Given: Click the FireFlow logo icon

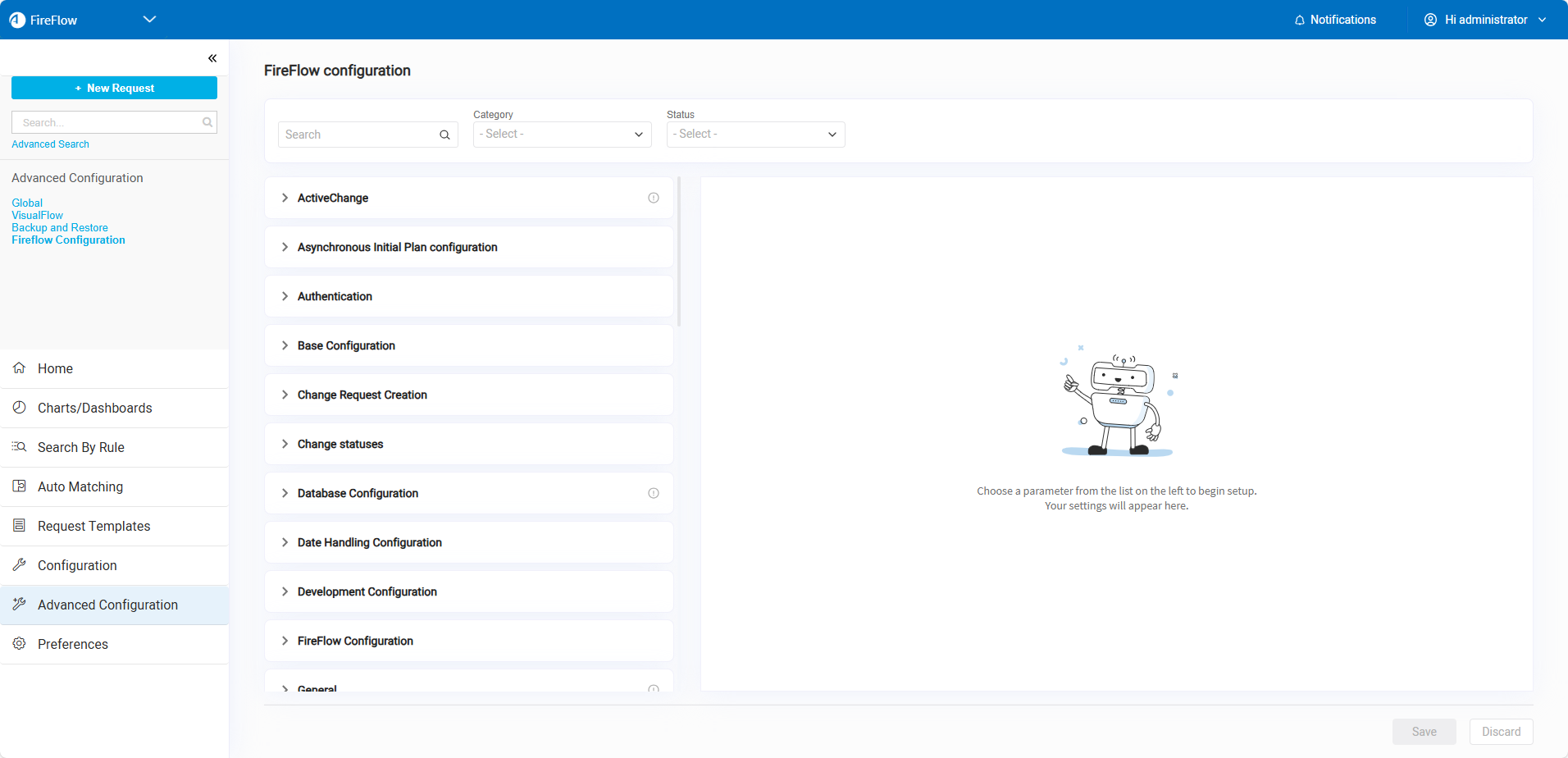Looking at the screenshot, I should point(17,20).
